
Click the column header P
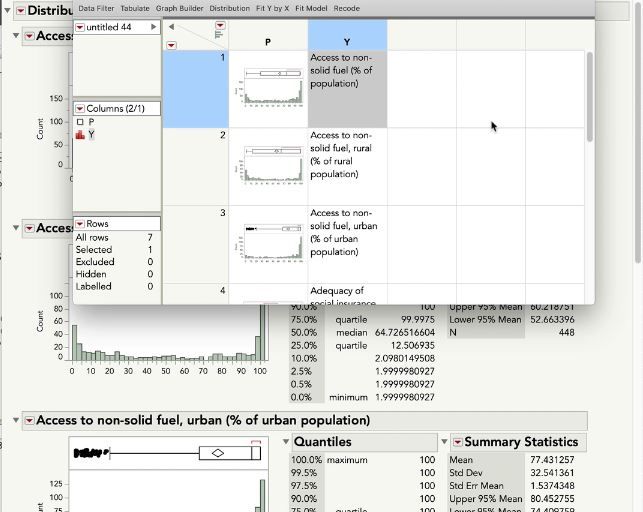click(268, 42)
